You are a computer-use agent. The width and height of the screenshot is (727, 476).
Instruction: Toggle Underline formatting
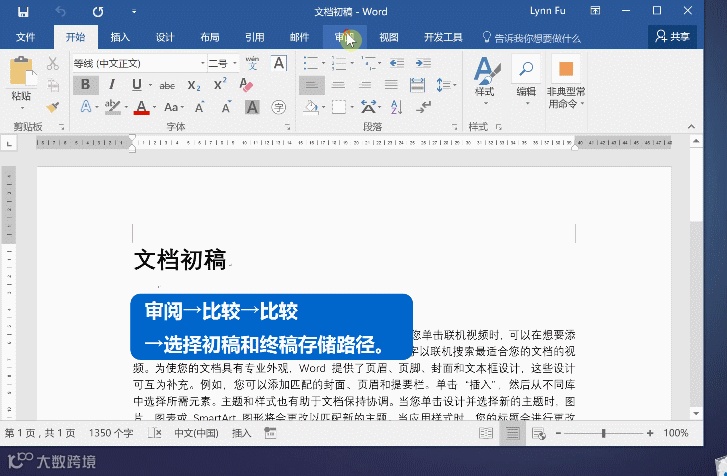(x=136, y=85)
